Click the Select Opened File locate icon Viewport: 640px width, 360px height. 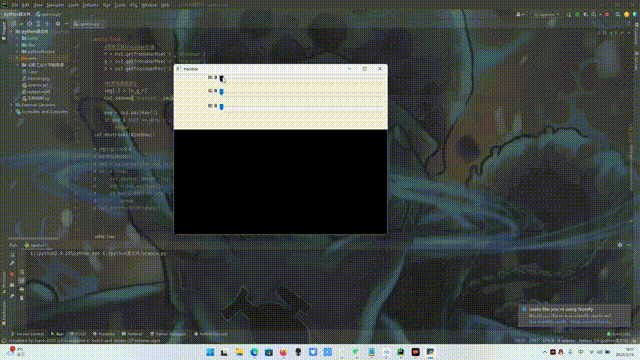(x=29, y=24)
